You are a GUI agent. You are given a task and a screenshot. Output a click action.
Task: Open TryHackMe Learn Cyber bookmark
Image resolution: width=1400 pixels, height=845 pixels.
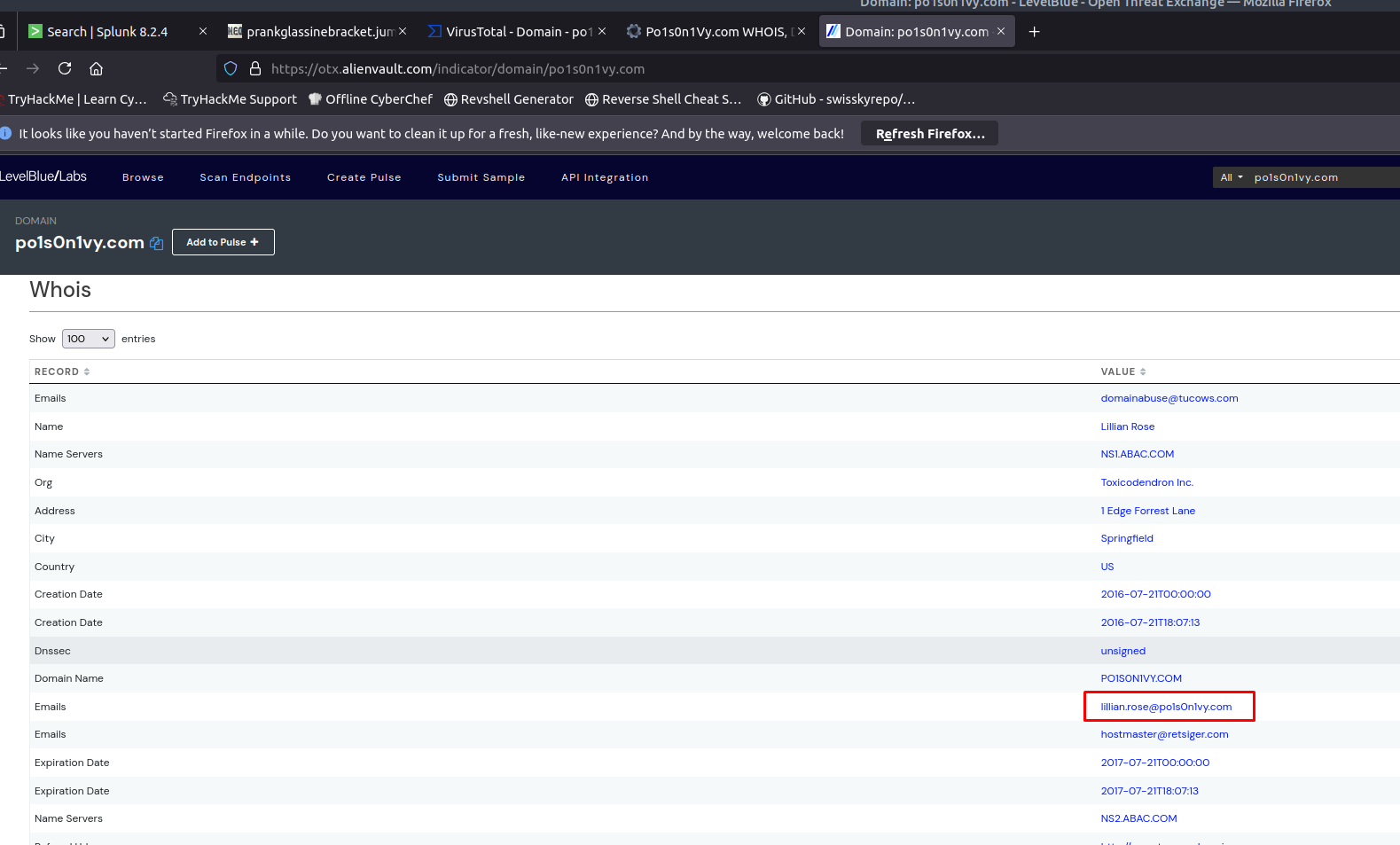tap(75, 99)
